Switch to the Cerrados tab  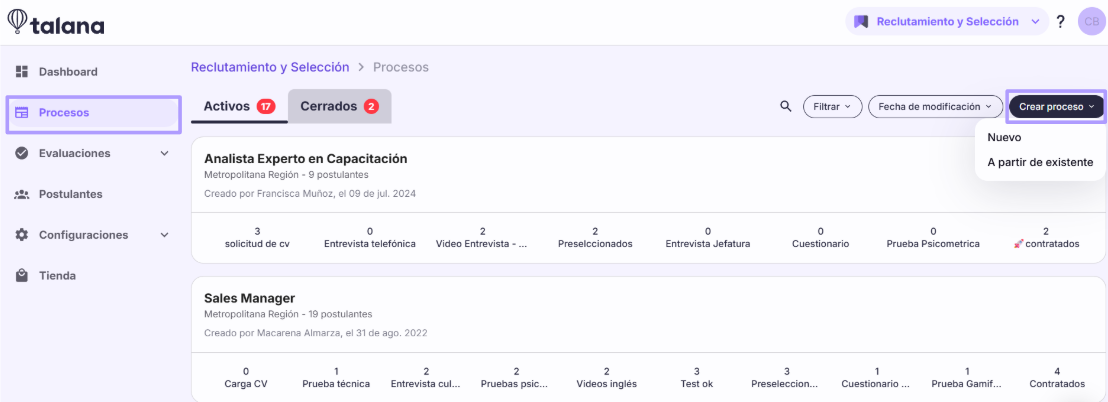click(x=339, y=106)
